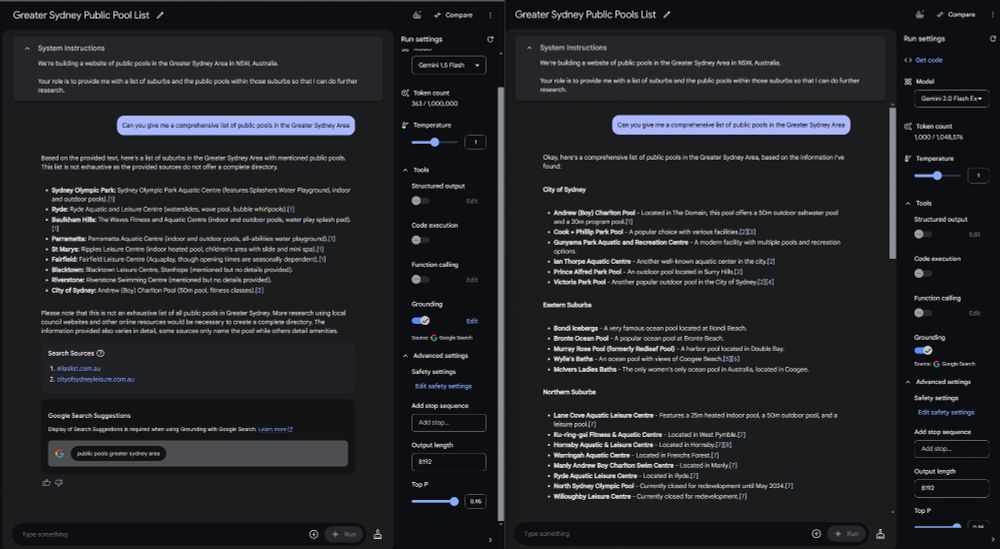The image size is (1000, 549).
Task: Edit the left prompt title with pencil icon
Action: 160,15
